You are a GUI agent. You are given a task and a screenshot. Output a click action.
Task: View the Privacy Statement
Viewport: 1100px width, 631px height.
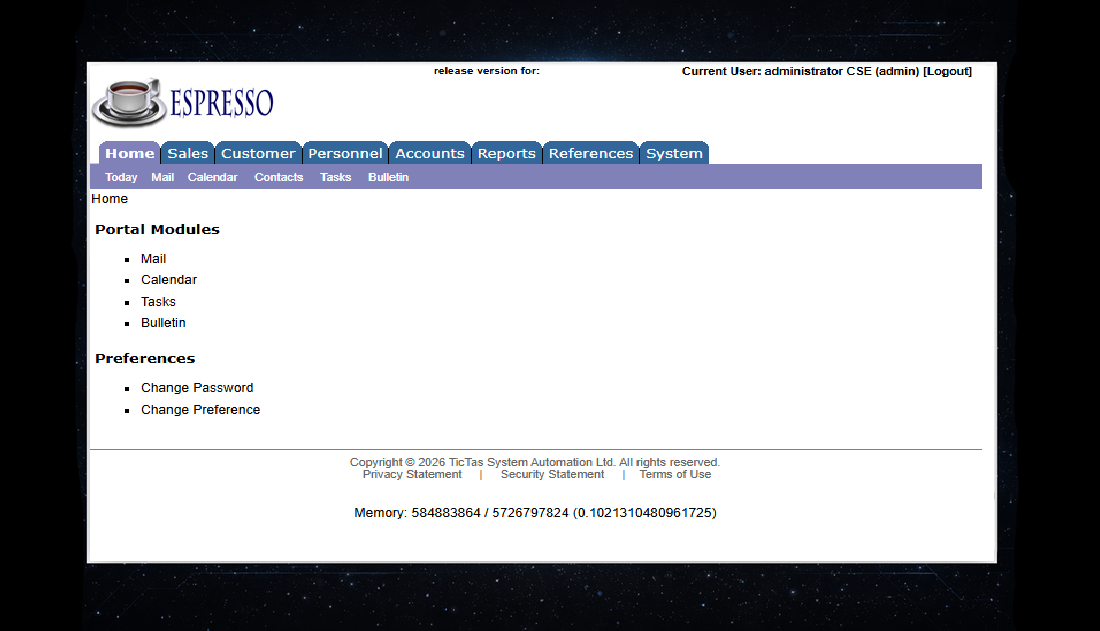pyautogui.click(x=412, y=473)
